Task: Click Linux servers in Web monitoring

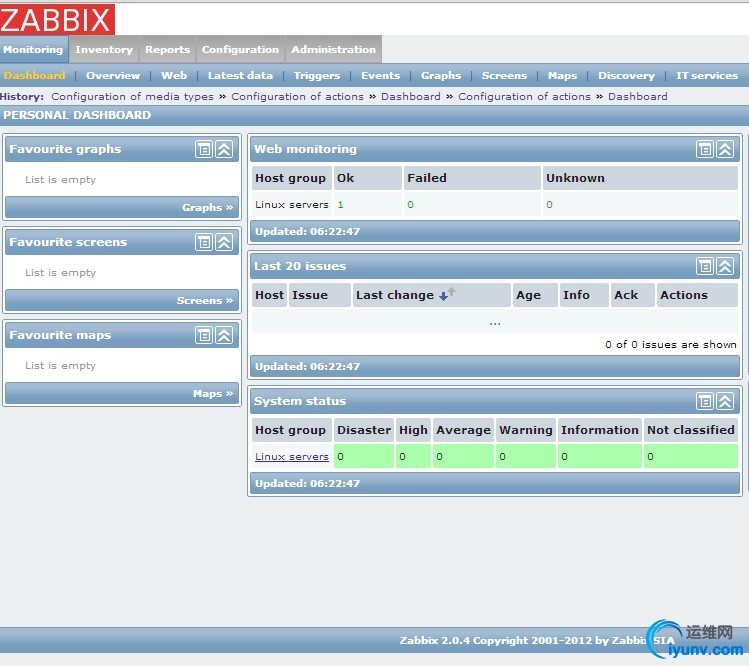Action: click(x=292, y=204)
